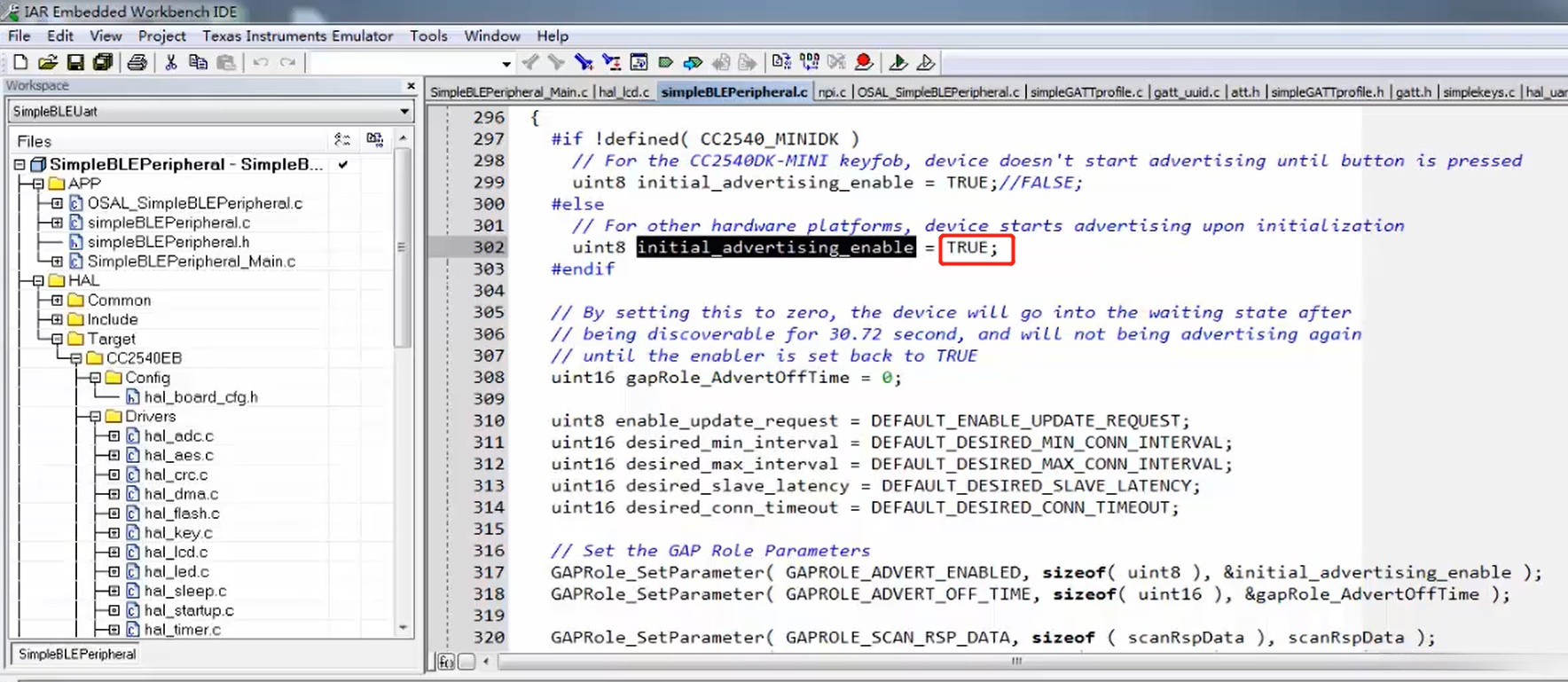This screenshot has width=1568, height=682.
Task: Click the Open file folder icon
Action: pos(48,62)
